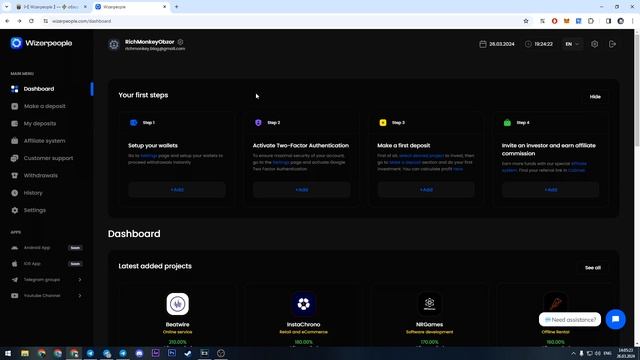Viewport: 640px width, 360px height.
Task: Open Steam from the taskbar
Action: coord(188,353)
